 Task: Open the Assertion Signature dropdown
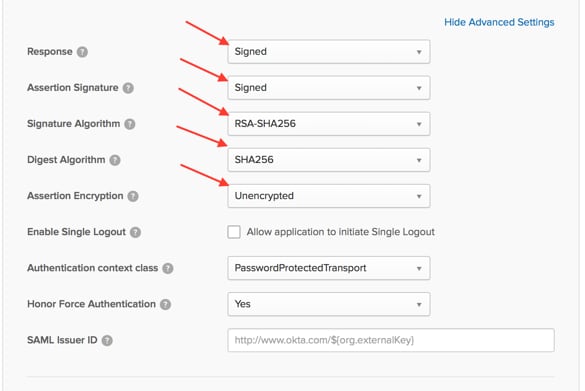(x=329, y=88)
